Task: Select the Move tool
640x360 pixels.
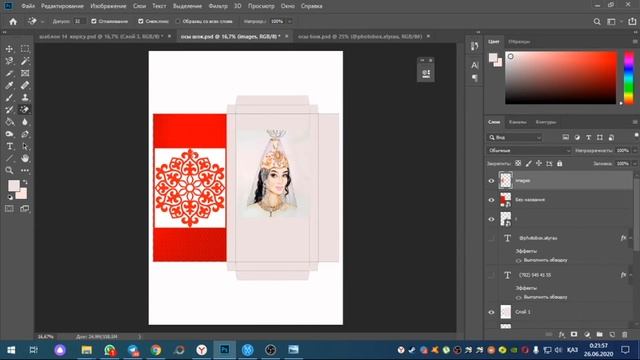Action: pyautogui.click(x=9, y=49)
